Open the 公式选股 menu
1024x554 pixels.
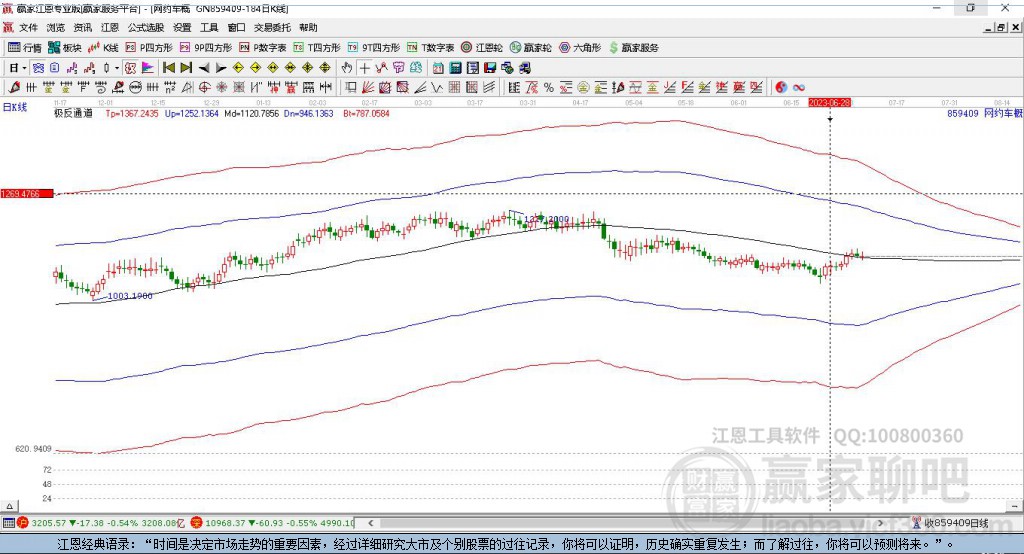(x=146, y=27)
